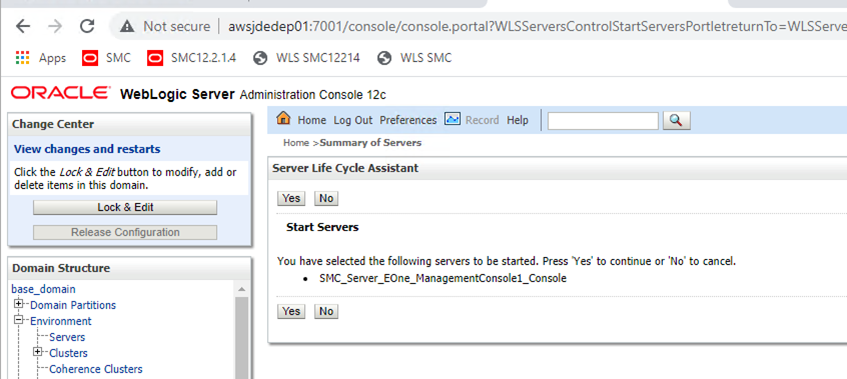Expand the Domain Partitions node
The image size is (847, 379).
(x=19, y=304)
